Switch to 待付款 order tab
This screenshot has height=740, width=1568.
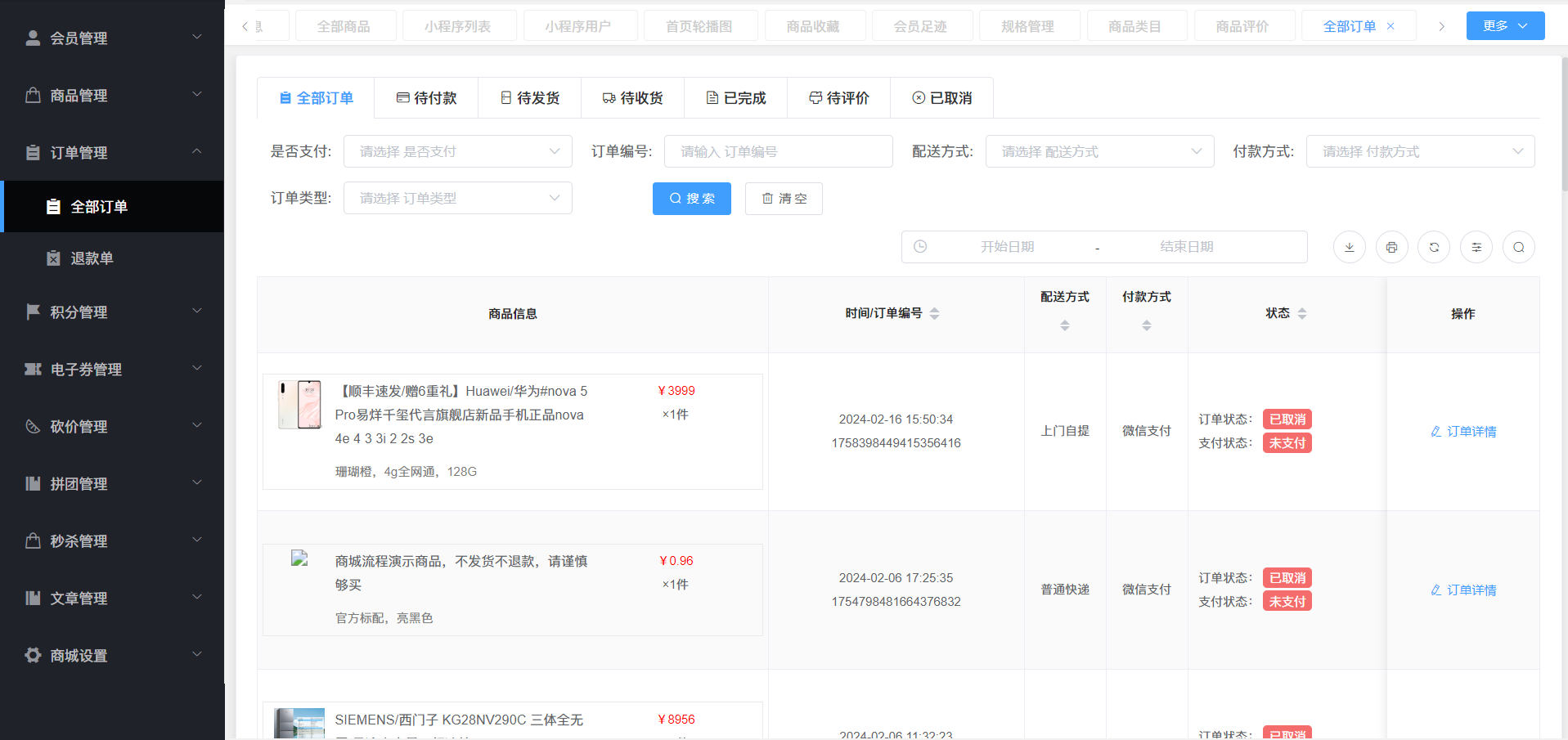pyautogui.click(x=426, y=98)
